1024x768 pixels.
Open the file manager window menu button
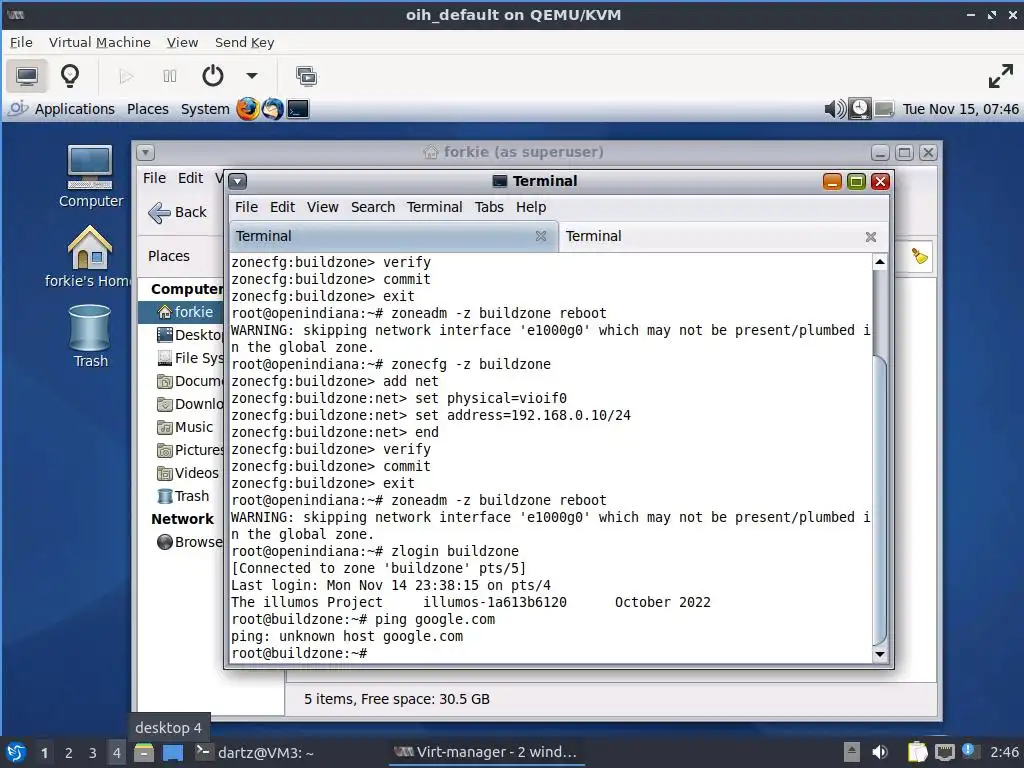(x=146, y=153)
